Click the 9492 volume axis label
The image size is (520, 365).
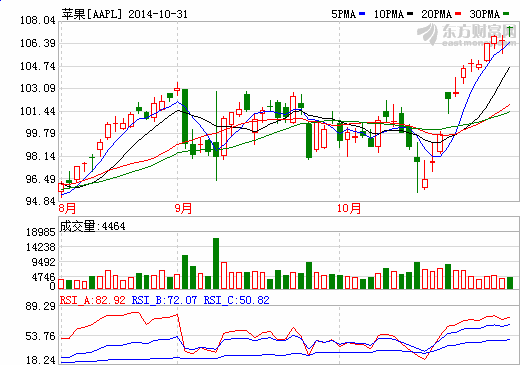point(43,262)
